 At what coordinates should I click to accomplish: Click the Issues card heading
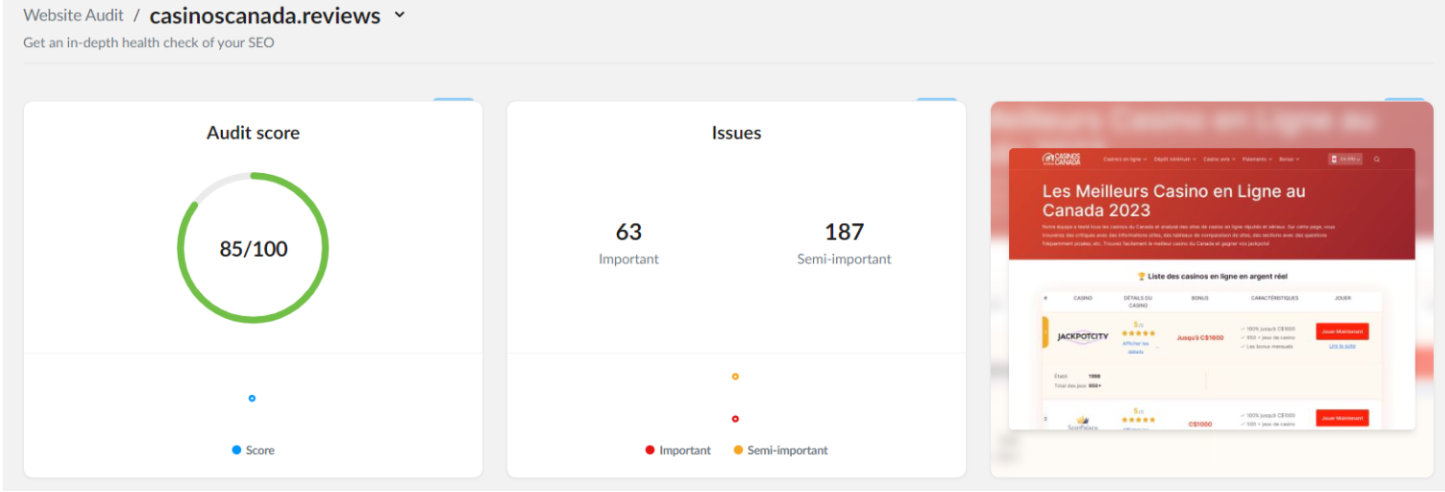click(737, 132)
